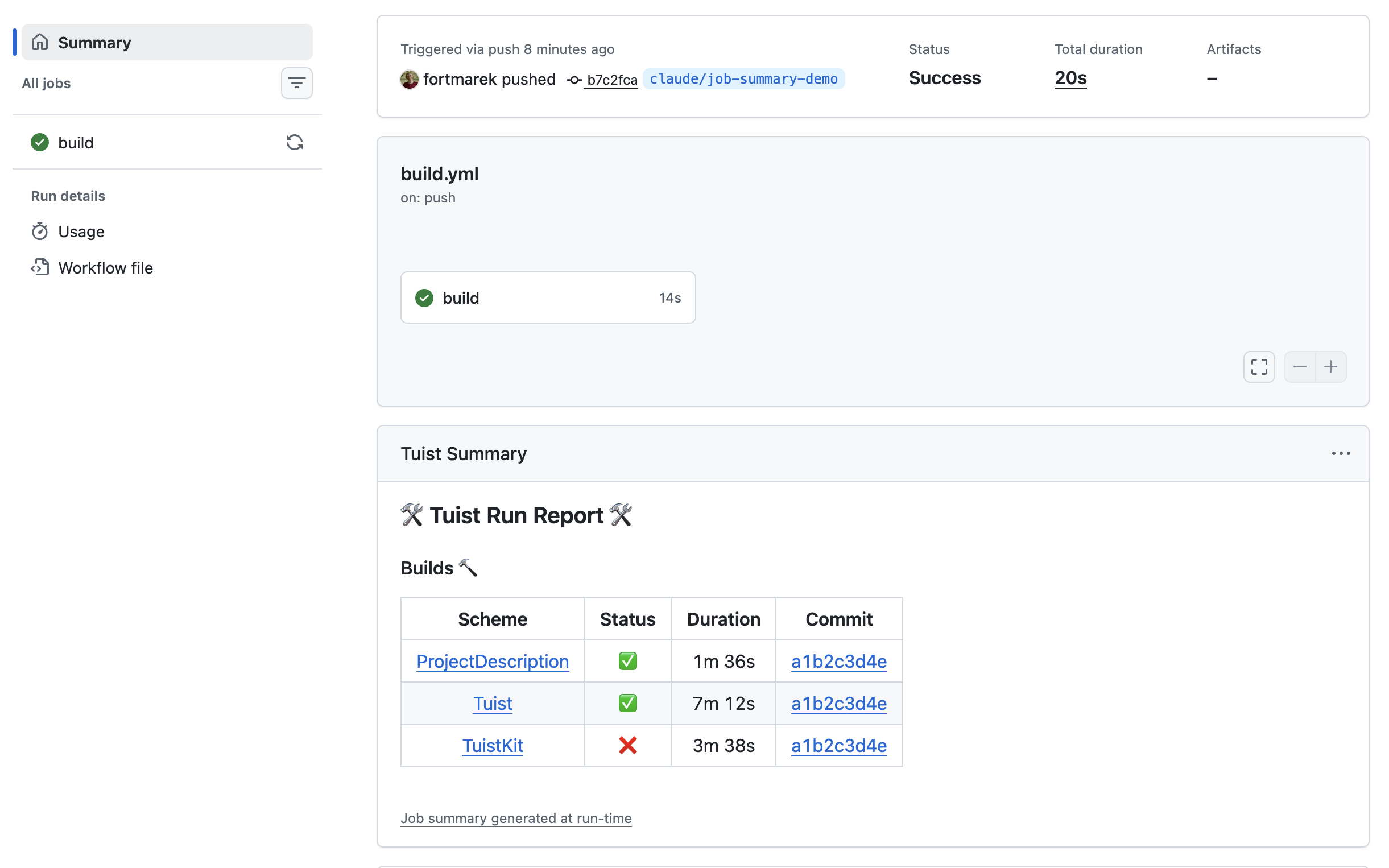Screen dimensions: 1389x868
Task: Click the '1m 36s' duration cell
Action: 724,662
